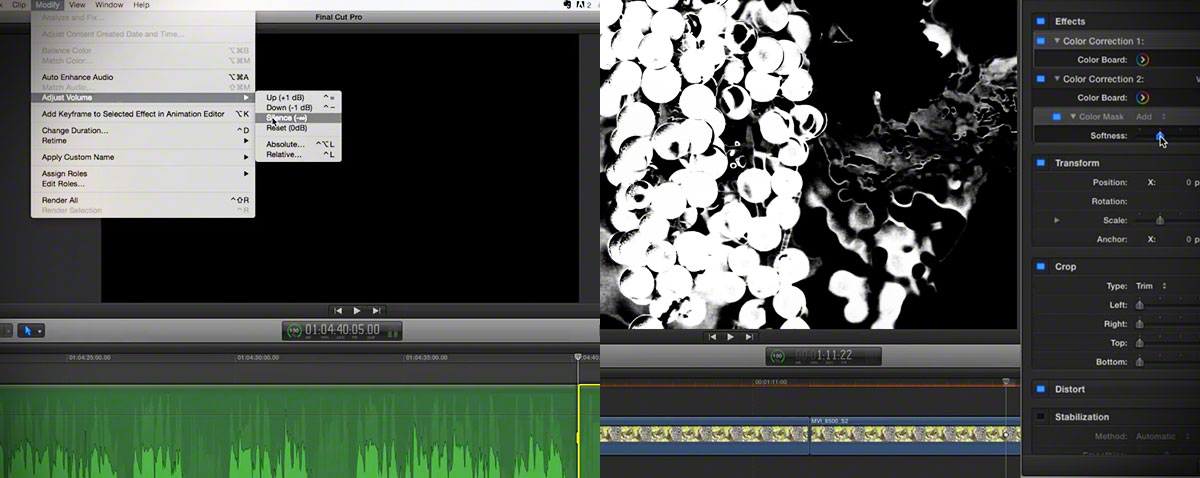Screen dimensions: 1200x478
Task: Open the Help menu in menu bar
Action: click(141, 5)
